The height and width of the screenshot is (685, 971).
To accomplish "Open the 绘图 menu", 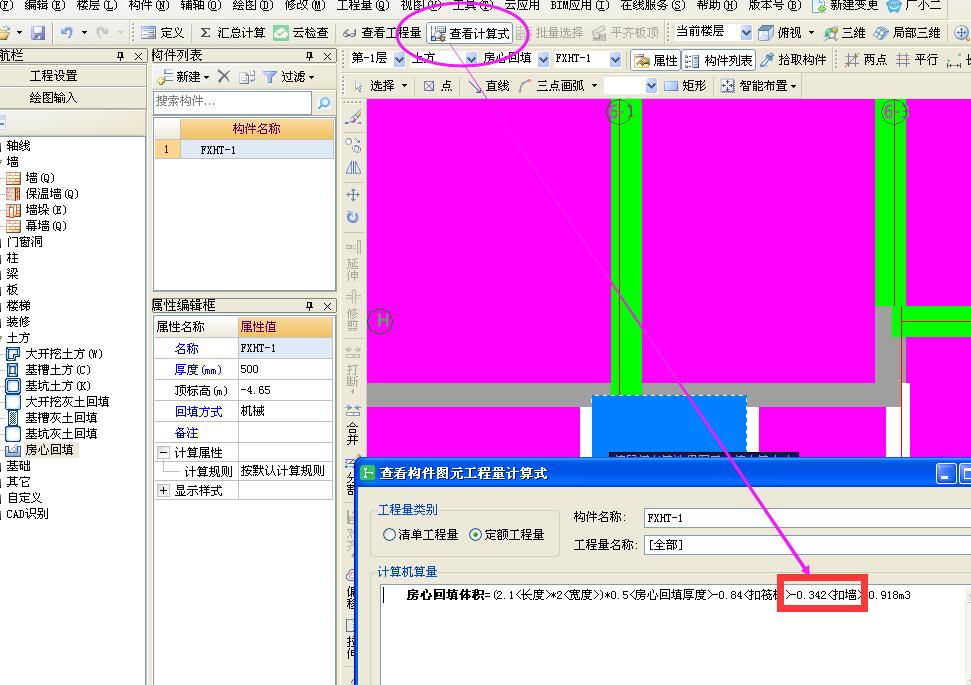I will [x=253, y=6].
